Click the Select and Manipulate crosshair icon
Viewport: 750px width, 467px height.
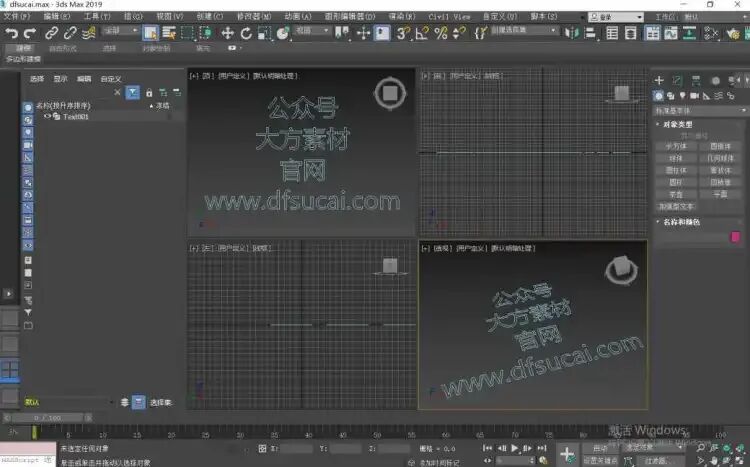(363, 33)
